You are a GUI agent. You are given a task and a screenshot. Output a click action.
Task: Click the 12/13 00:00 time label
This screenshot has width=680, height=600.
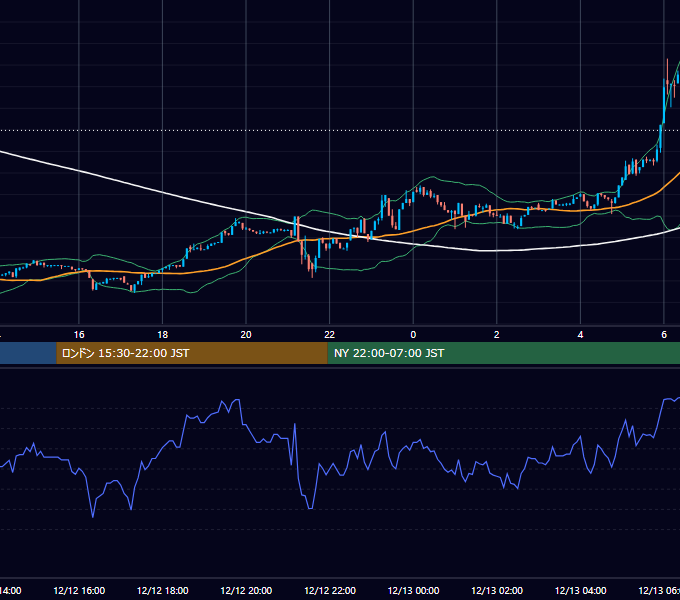pos(413,590)
